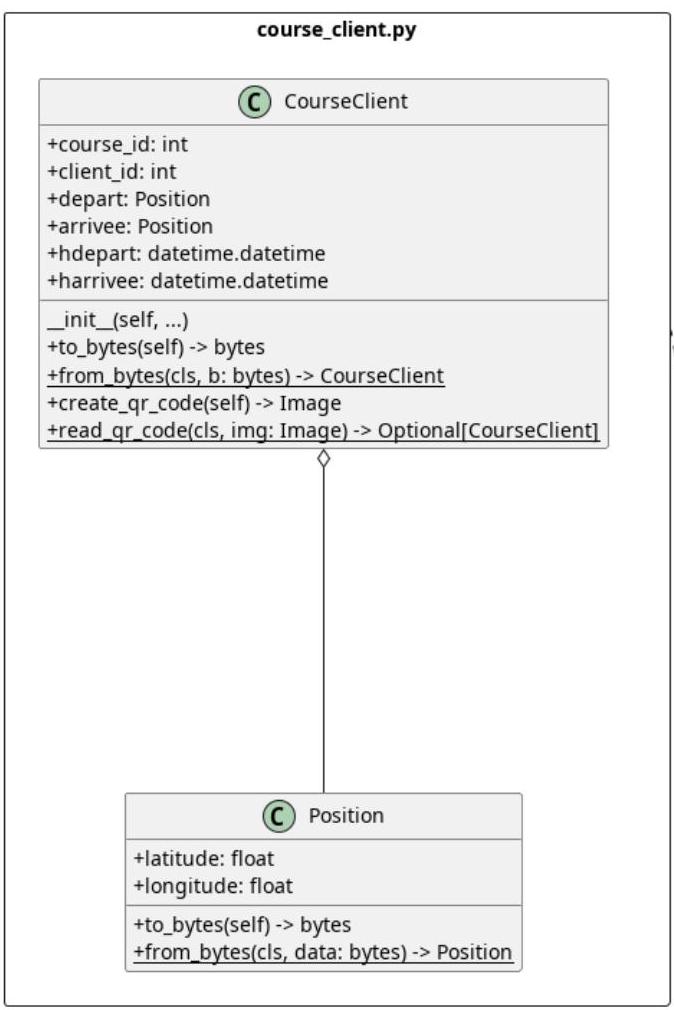Click the +latitude: float attribute
The image size is (674, 1010).
click(x=204, y=859)
